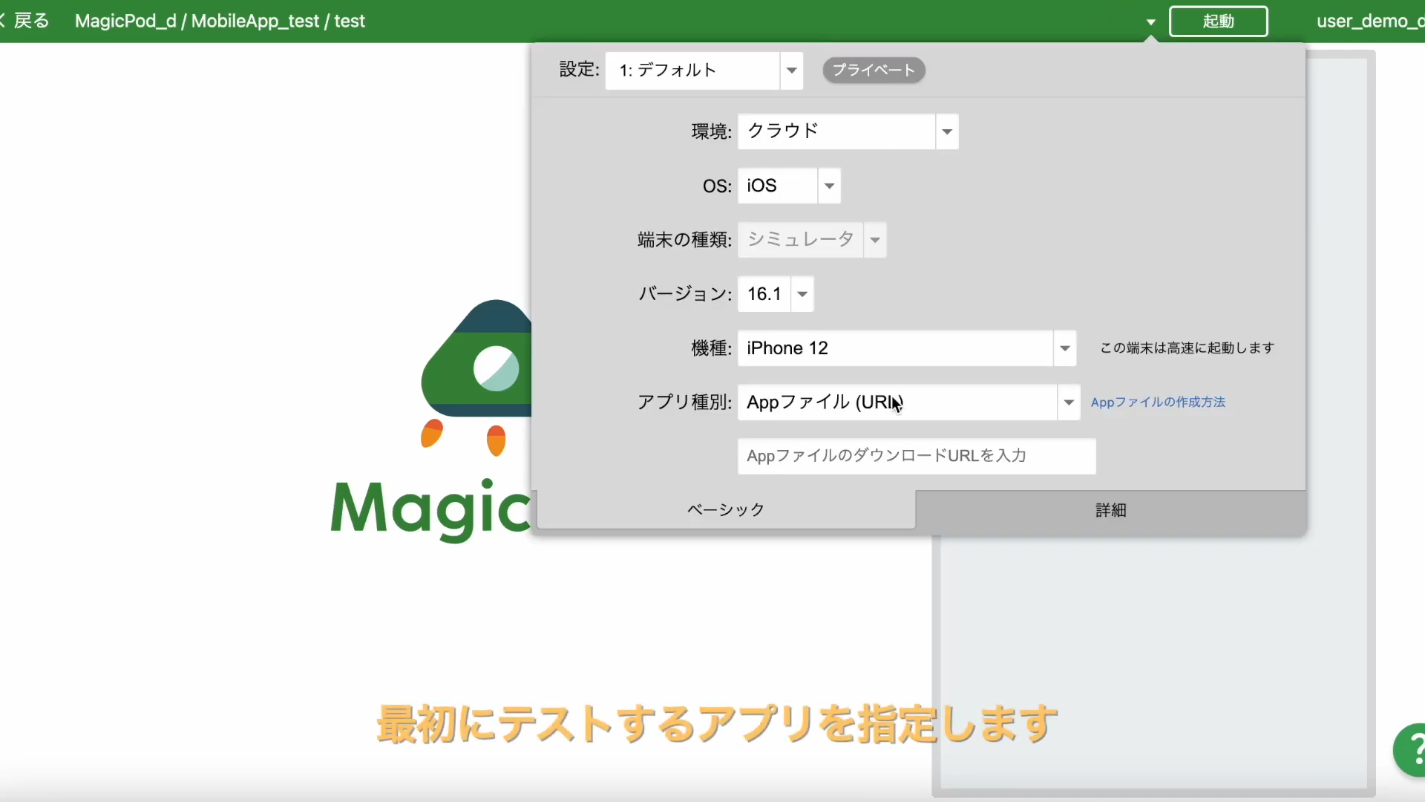The image size is (1425, 802).
Task: Expand the 環境 dropdown set to クラウド
Action: click(x=848, y=131)
